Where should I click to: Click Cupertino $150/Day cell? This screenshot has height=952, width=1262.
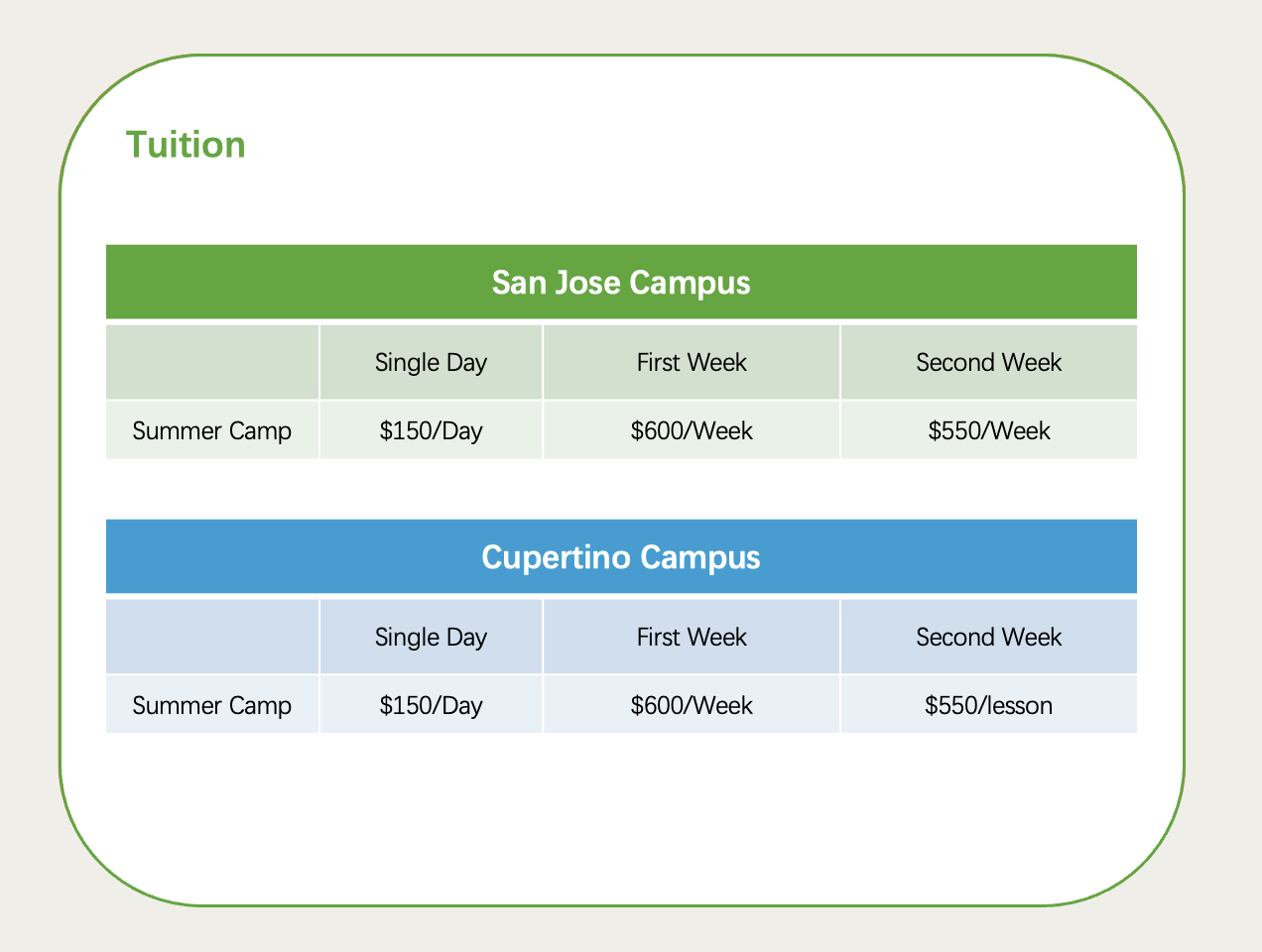[x=432, y=705]
